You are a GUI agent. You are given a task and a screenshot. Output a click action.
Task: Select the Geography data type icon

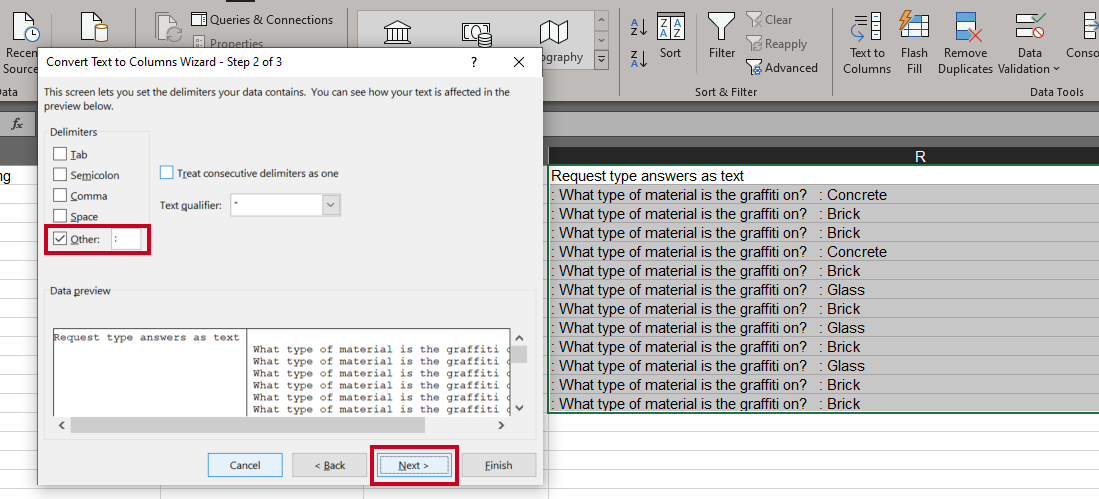click(x=554, y=32)
